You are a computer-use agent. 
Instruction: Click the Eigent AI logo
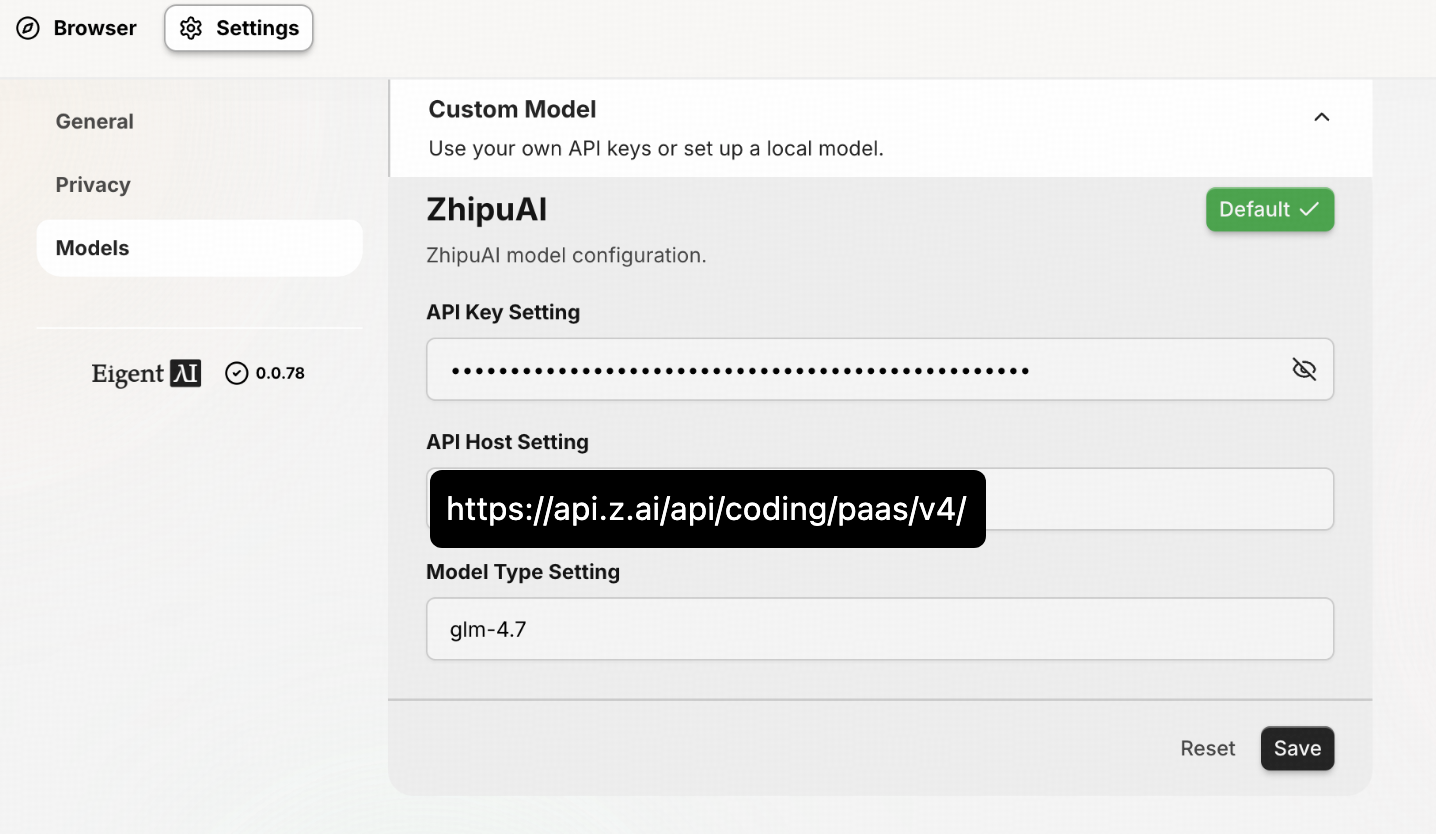[146, 373]
